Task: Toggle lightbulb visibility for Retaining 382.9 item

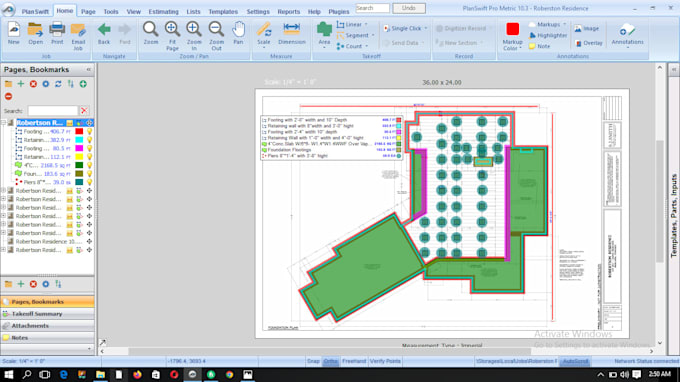Action: click(89, 140)
